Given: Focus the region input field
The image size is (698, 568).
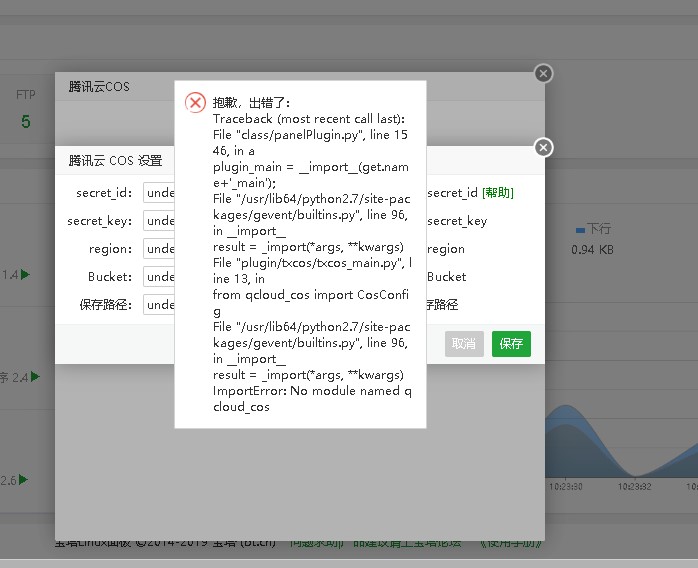Looking at the screenshot, I should coord(159,249).
